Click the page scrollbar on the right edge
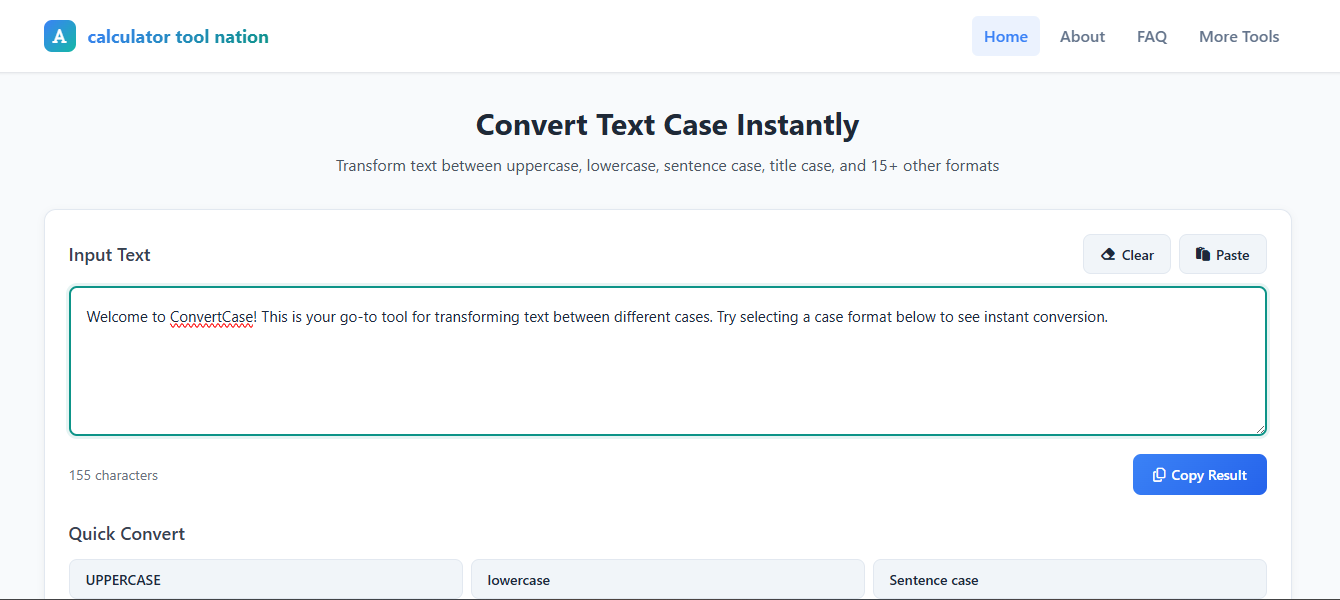The height and width of the screenshot is (600, 1340). click(1335, 300)
